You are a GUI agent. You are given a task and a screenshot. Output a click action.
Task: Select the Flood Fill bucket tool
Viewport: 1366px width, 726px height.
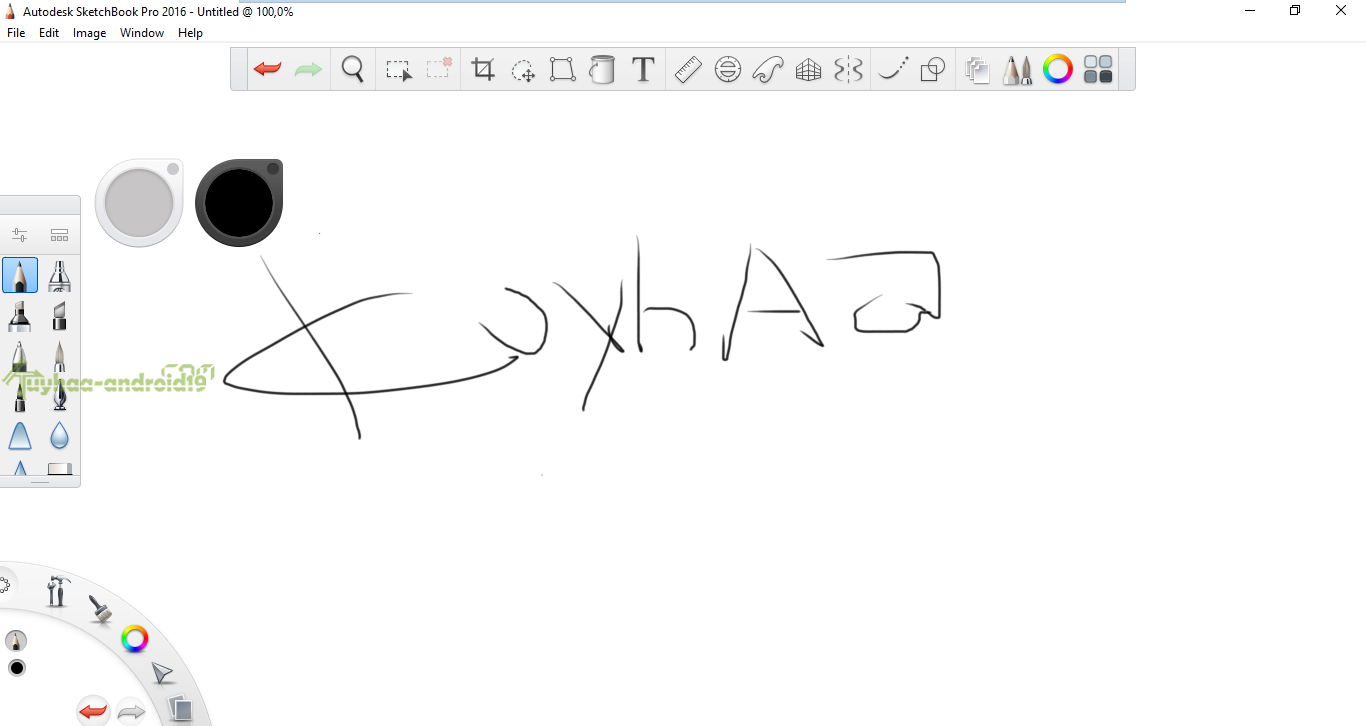click(602, 69)
